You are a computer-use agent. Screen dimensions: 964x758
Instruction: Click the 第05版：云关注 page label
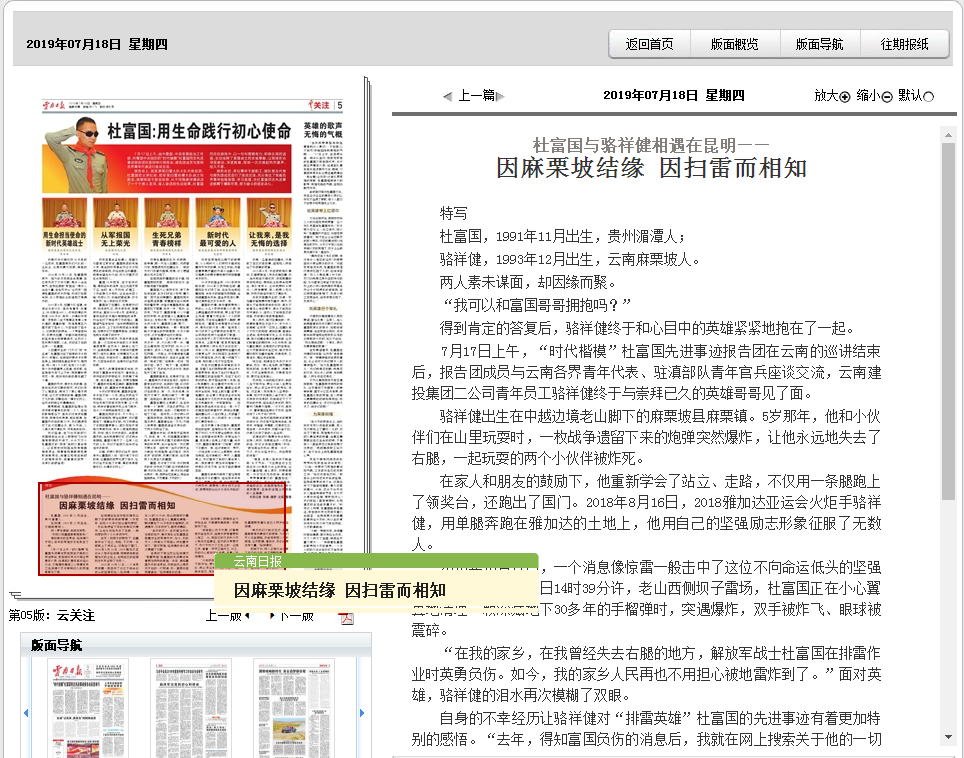[x=54, y=616]
